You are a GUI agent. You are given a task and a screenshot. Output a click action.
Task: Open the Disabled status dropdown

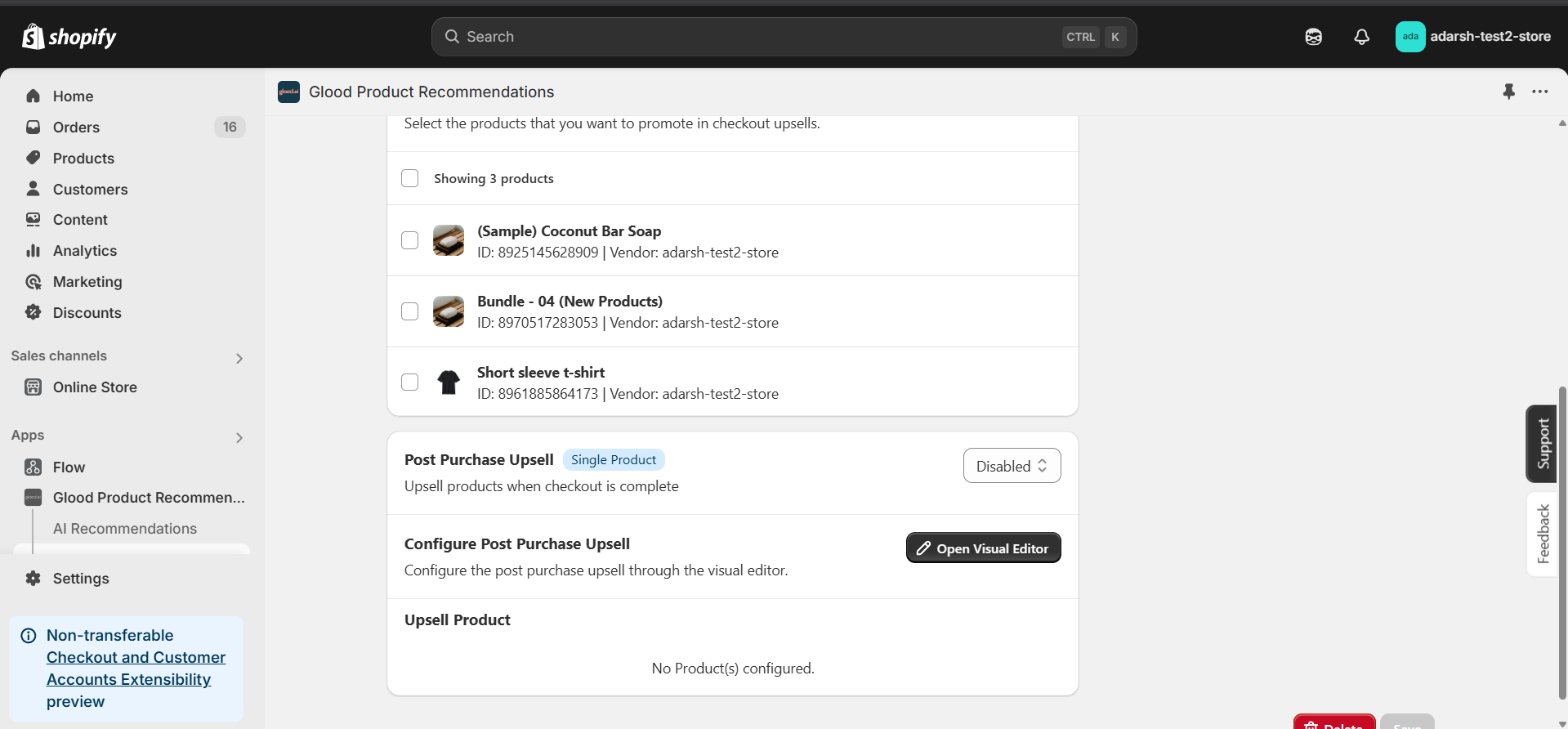(1012, 466)
